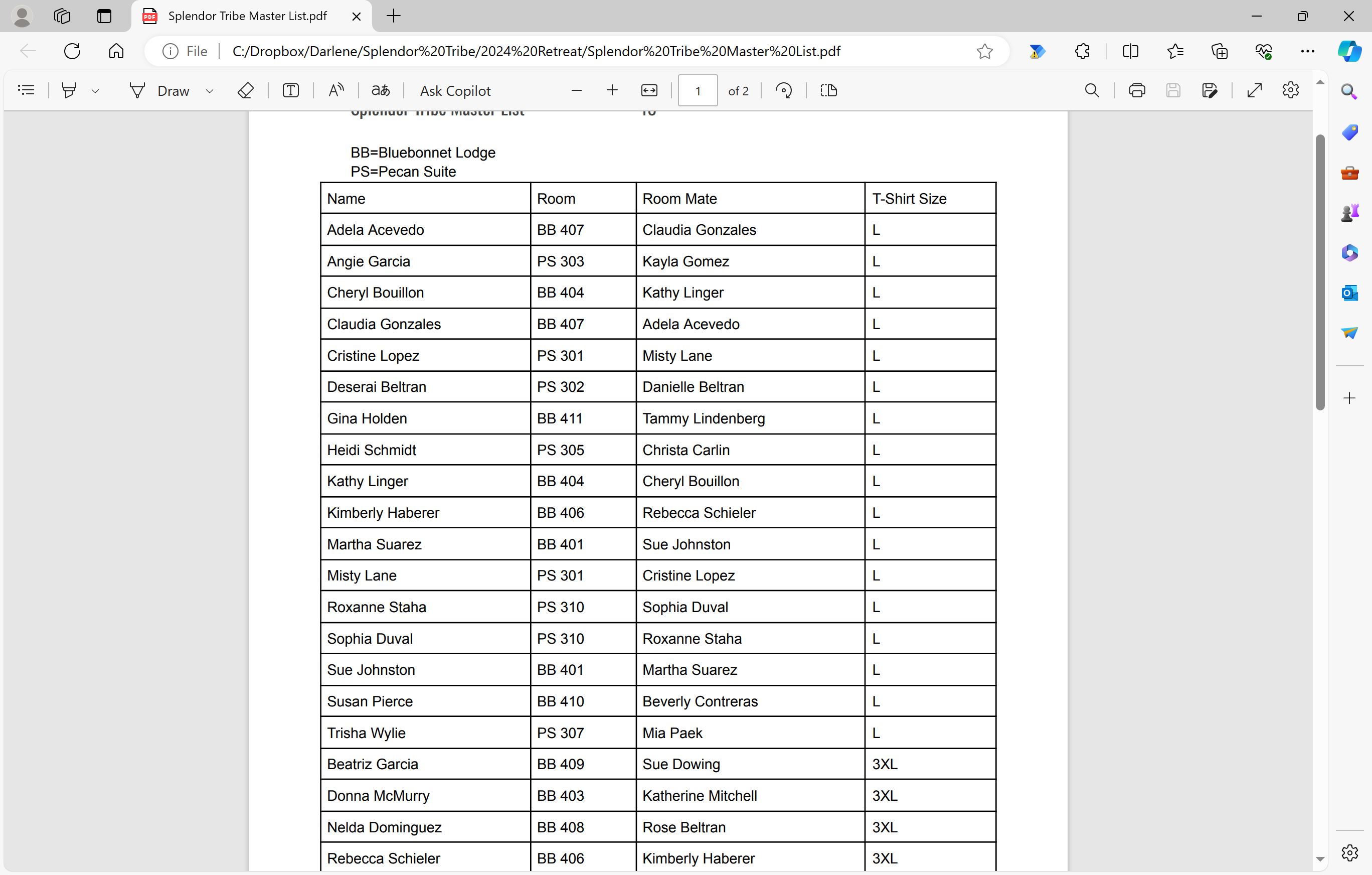Open Find in PDF search icon
Screen dimensions: 1372x875
tap(1092, 90)
